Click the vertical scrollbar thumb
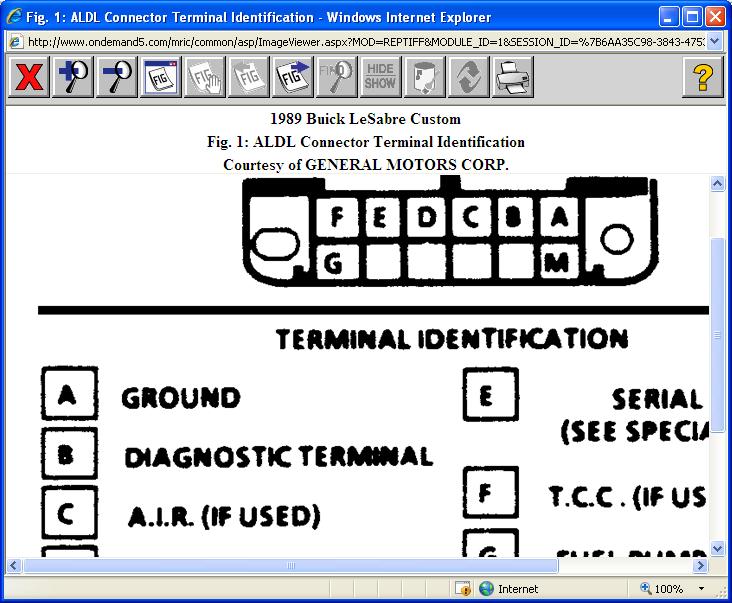This screenshot has height=603, width=732. coord(718,336)
